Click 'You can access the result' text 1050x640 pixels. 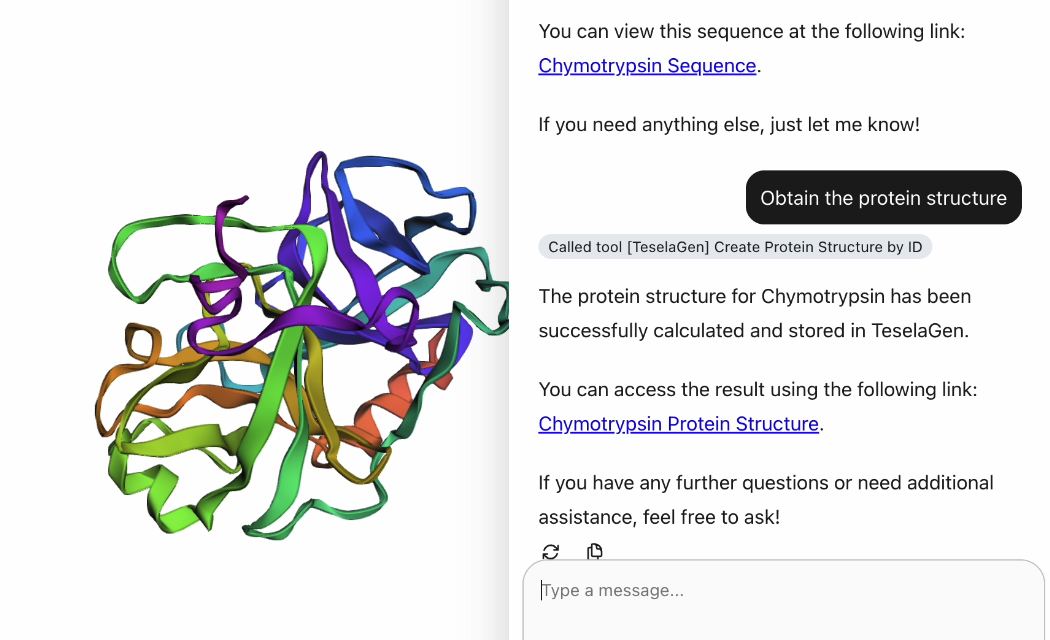[x=757, y=390]
